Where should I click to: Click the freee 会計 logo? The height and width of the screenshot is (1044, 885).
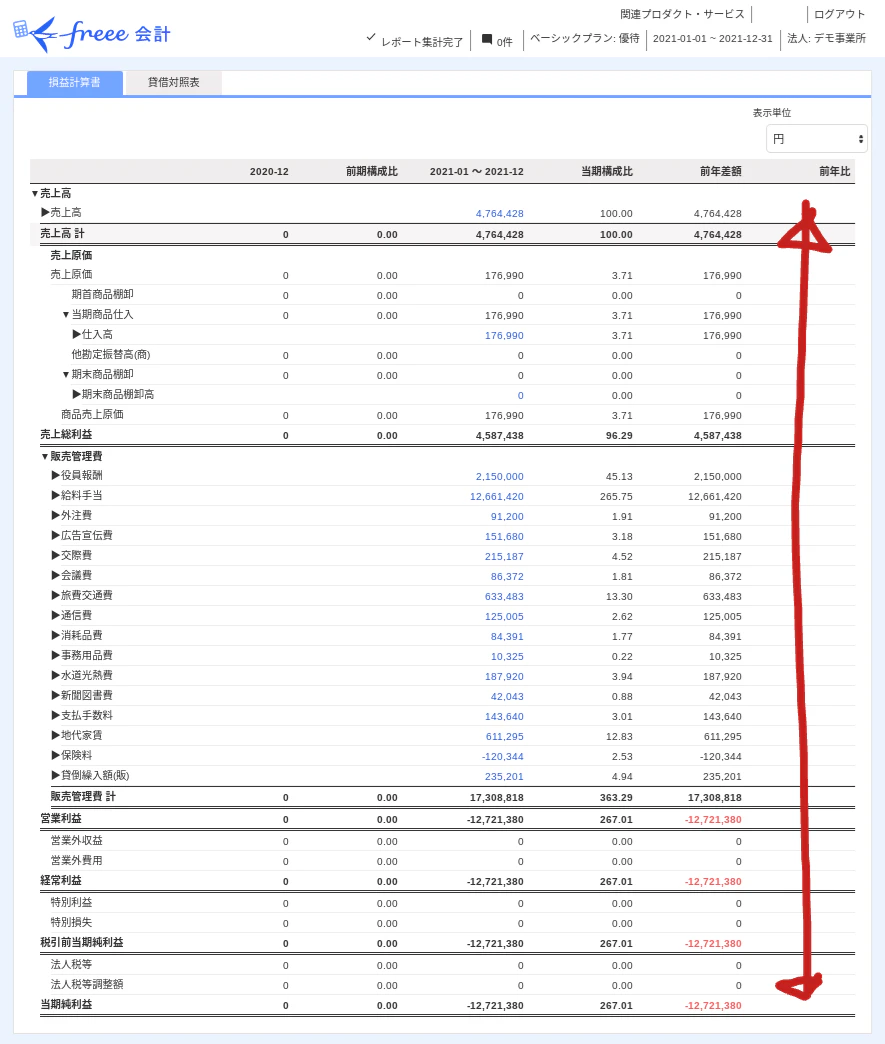tap(92, 34)
